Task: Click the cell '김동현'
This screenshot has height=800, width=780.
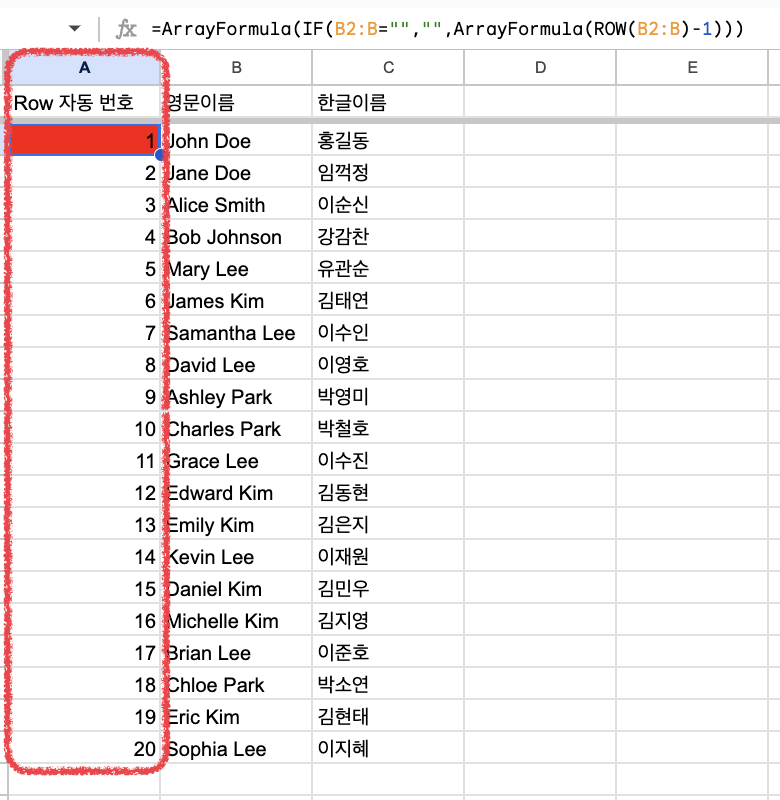Action: [388, 493]
